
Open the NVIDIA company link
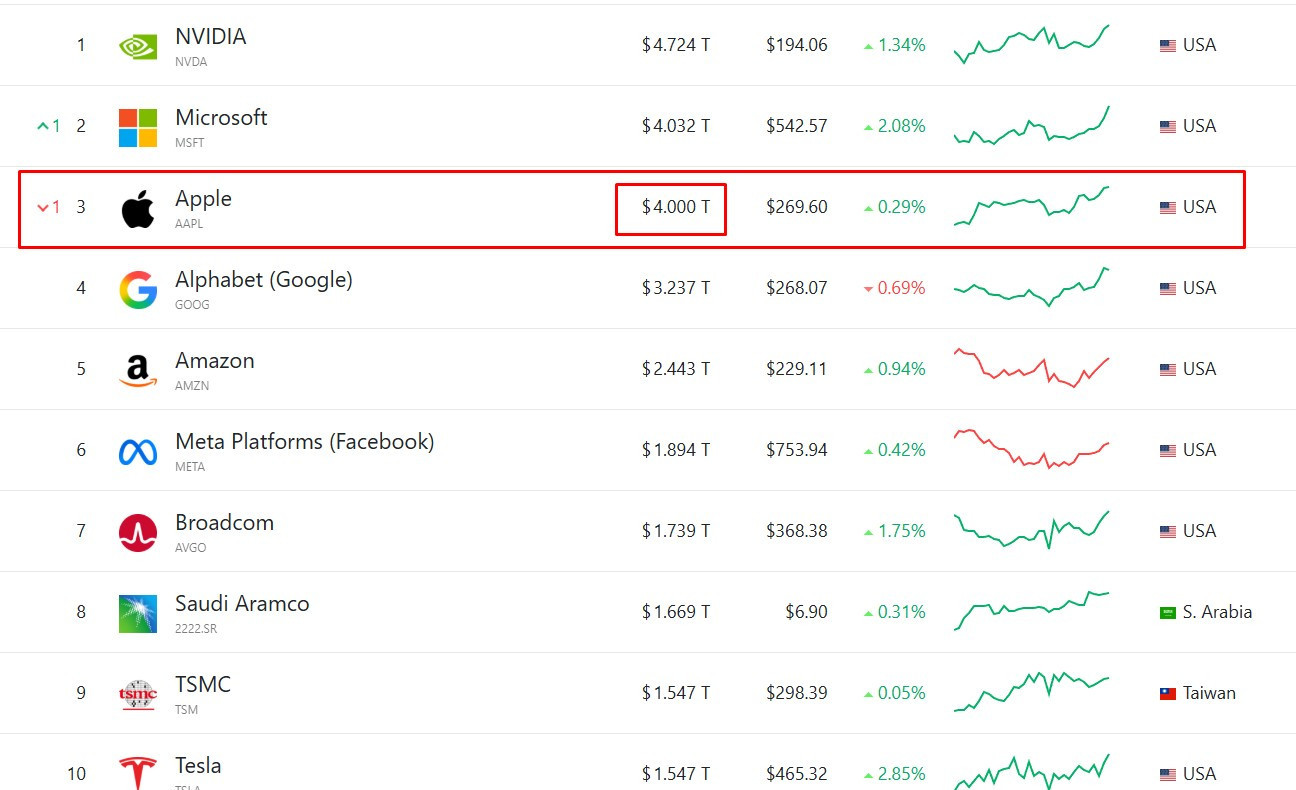[x=210, y=37]
